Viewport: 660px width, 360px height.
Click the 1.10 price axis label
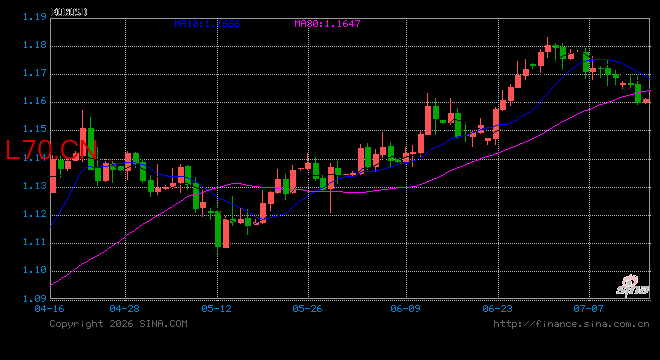(35, 270)
